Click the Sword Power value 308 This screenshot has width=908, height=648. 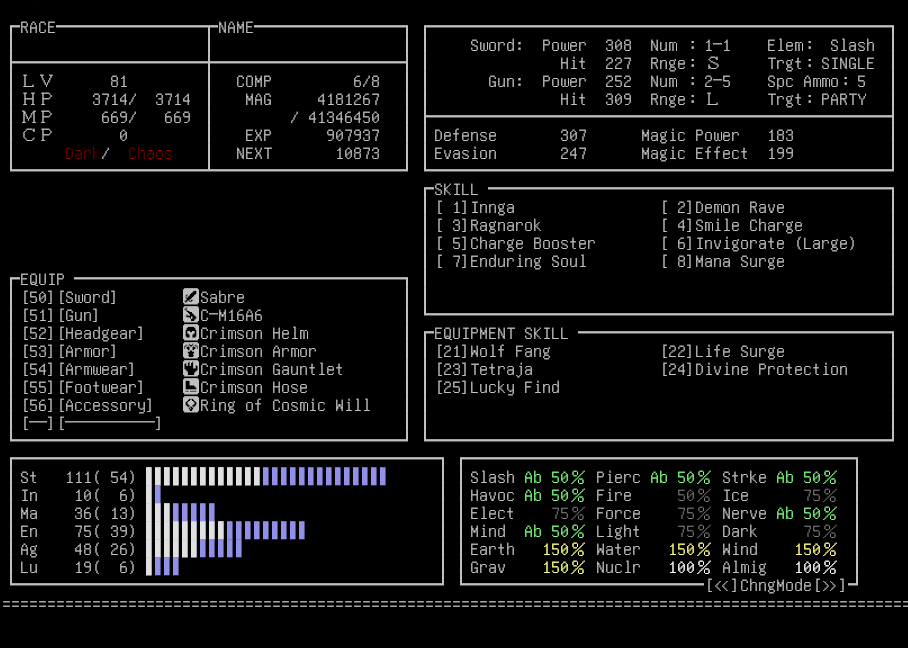[x=618, y=46]
